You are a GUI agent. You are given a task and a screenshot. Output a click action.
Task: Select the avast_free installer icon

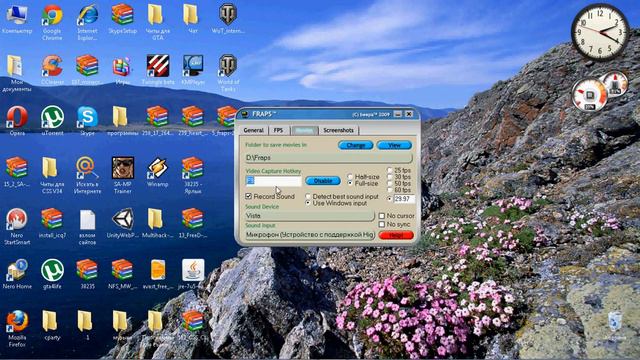pyautogui.click(x=158, y=274)
